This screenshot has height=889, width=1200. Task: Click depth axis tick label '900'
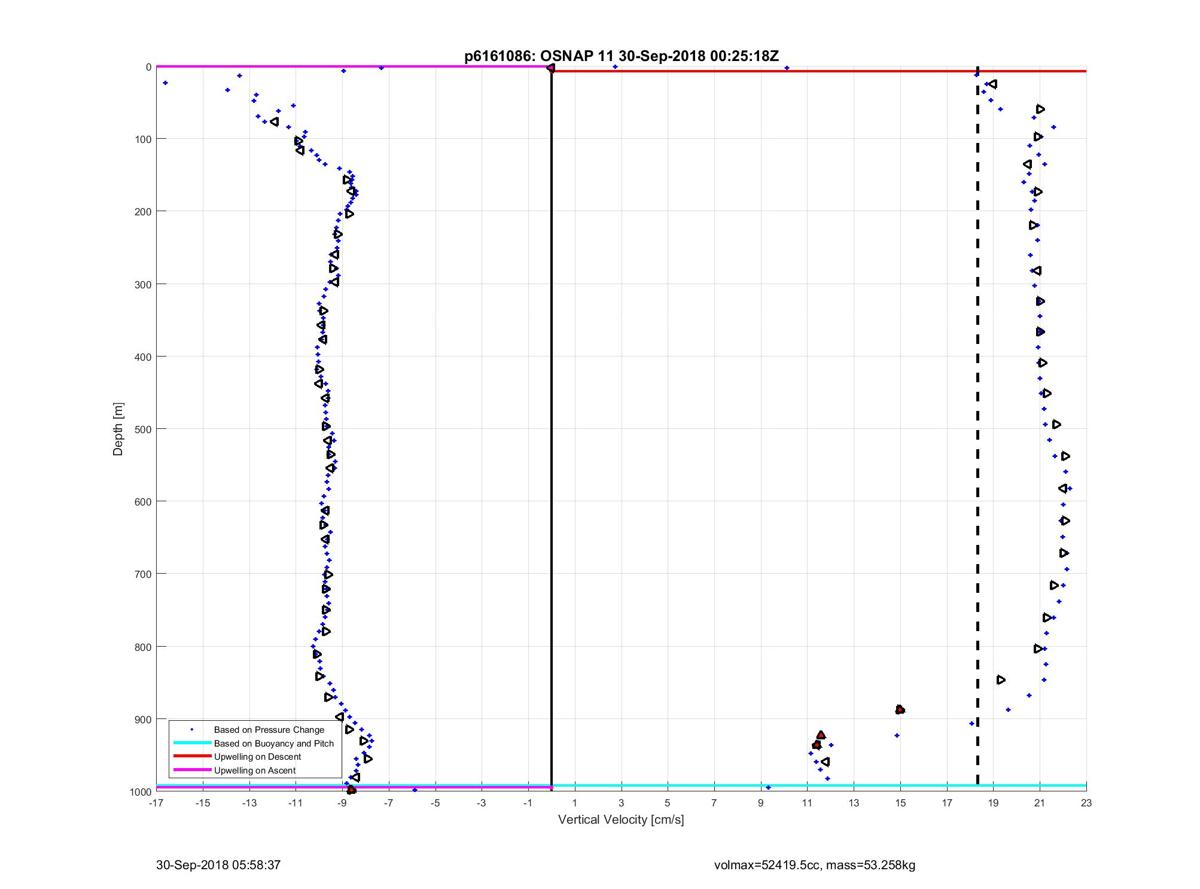[142, 719]
